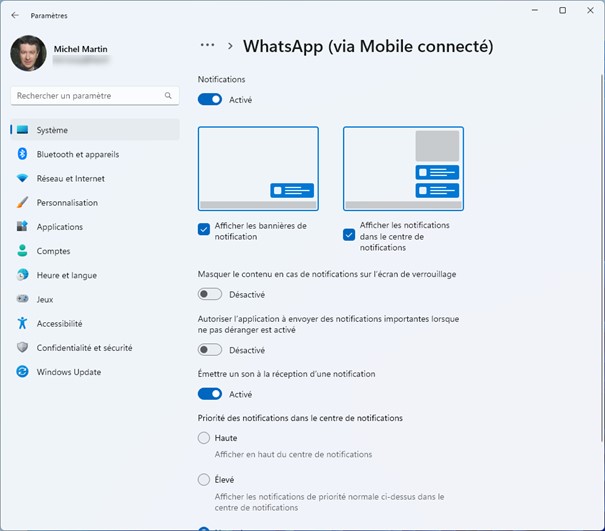Open the breadcrumb three-dots menu

207,45
